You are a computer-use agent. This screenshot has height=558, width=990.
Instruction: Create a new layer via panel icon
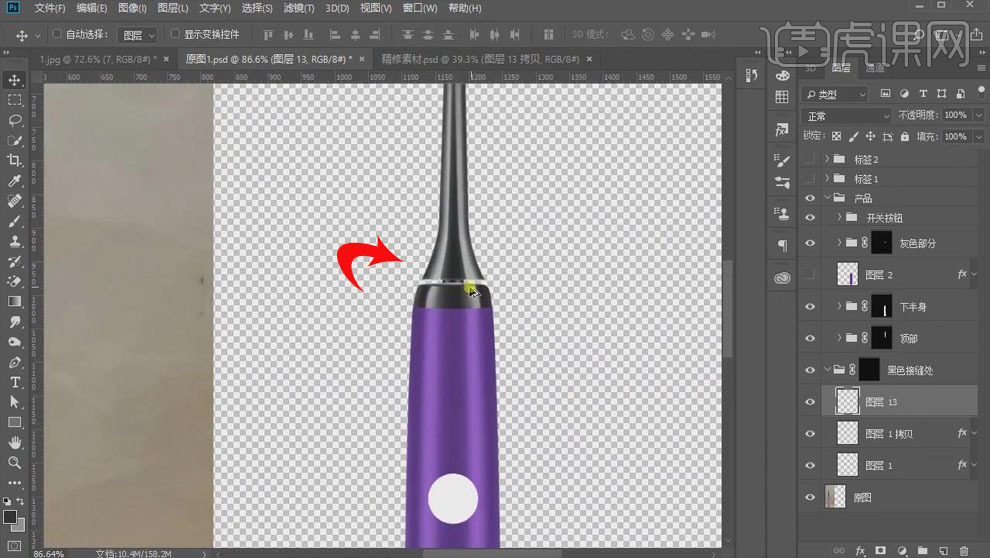943,550
